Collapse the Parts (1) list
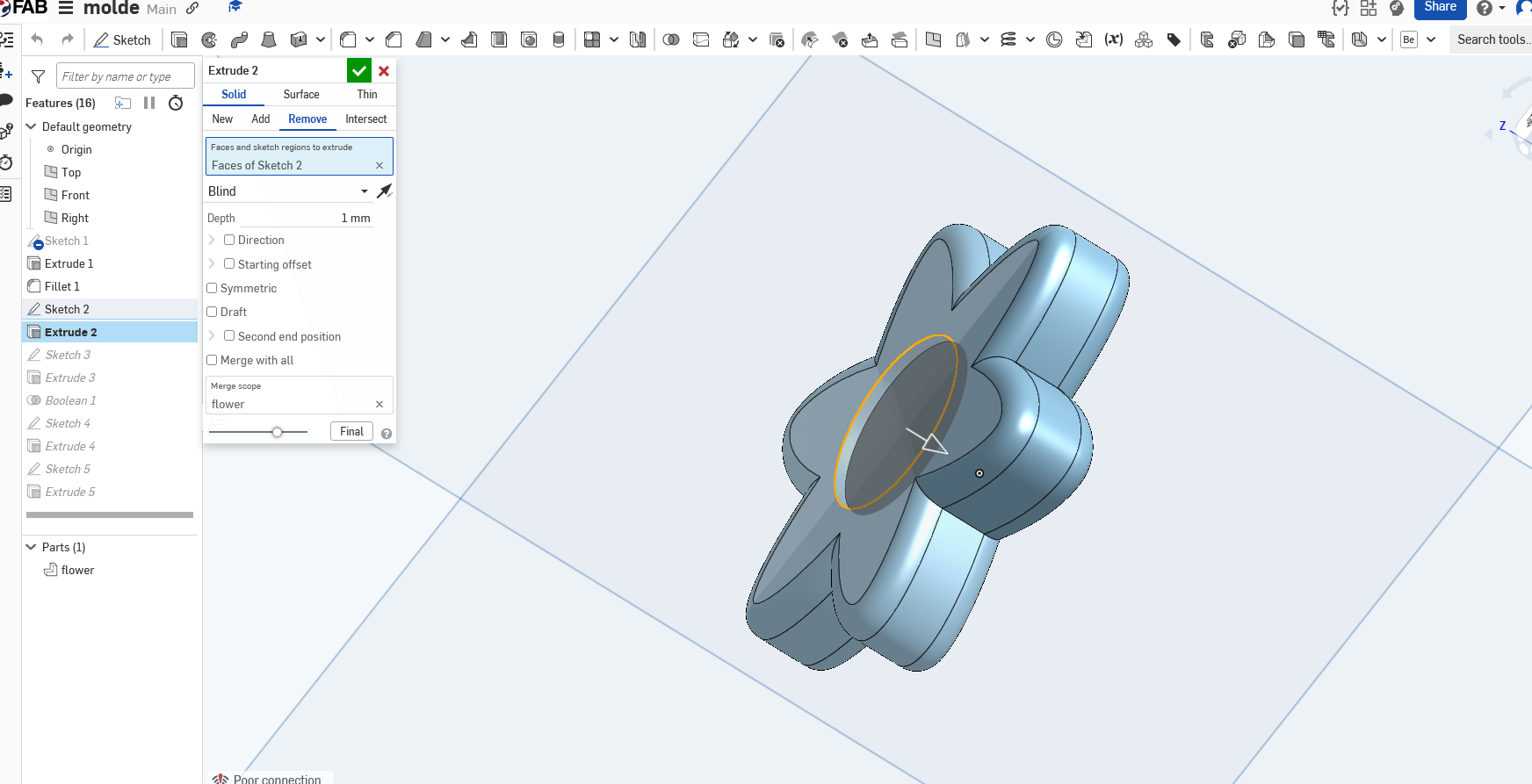This screenshot has width=1532, height=784. pos(31,547)
